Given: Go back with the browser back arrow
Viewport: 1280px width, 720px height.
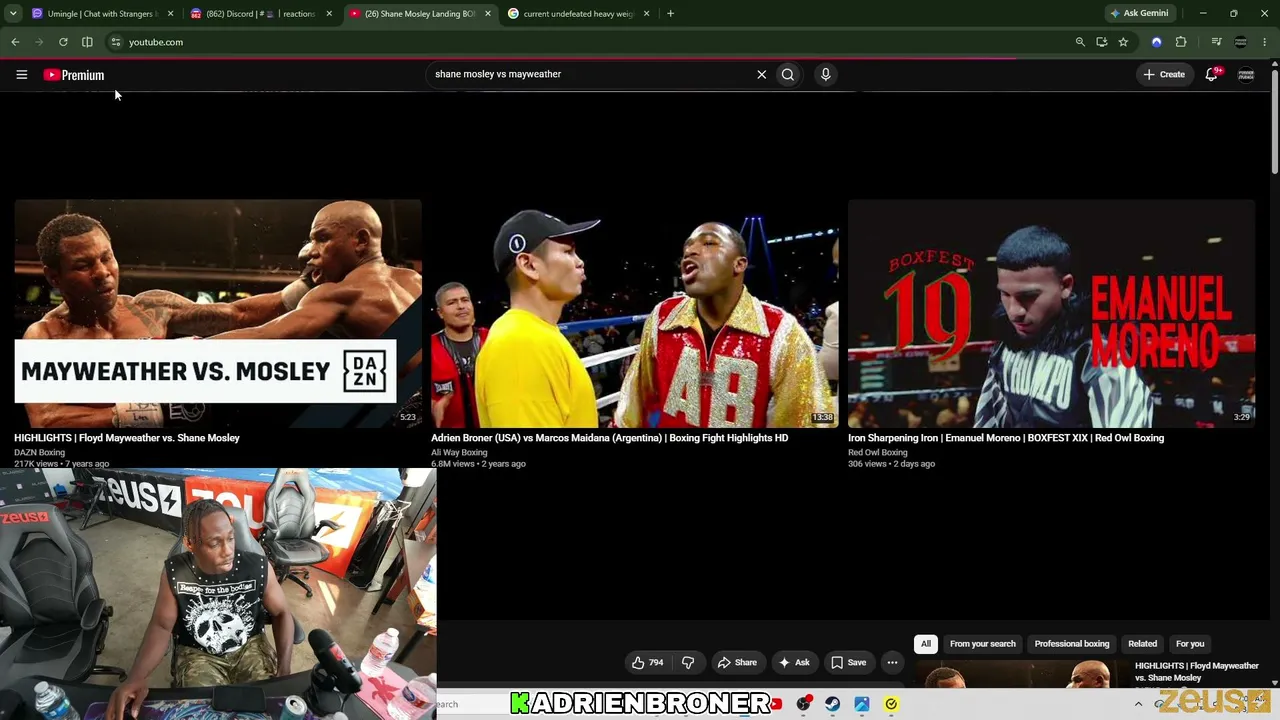Looking at the screenshot, I should [x=15, y=42].
